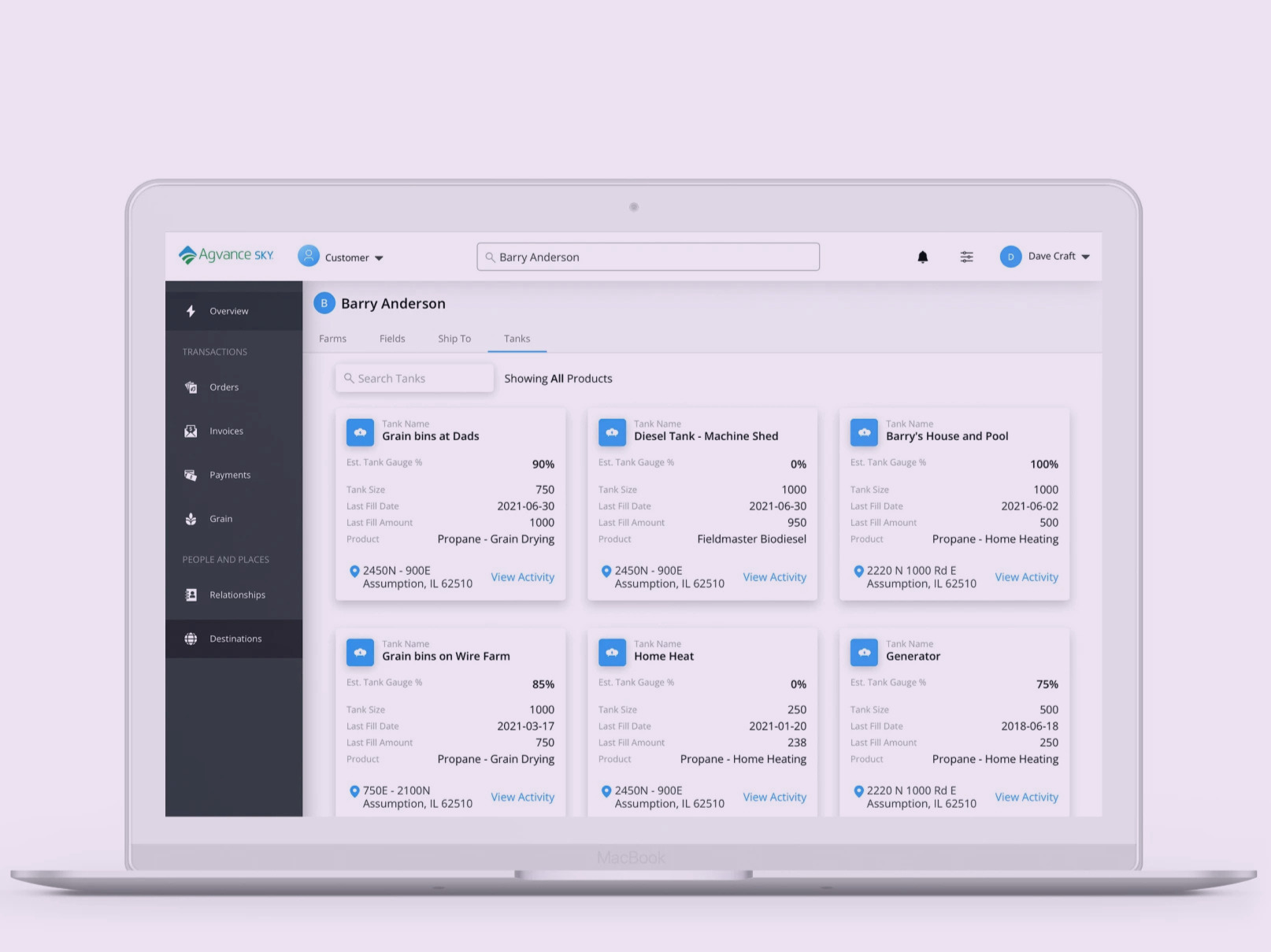Click the Destinations globe icon

(191, 639)
